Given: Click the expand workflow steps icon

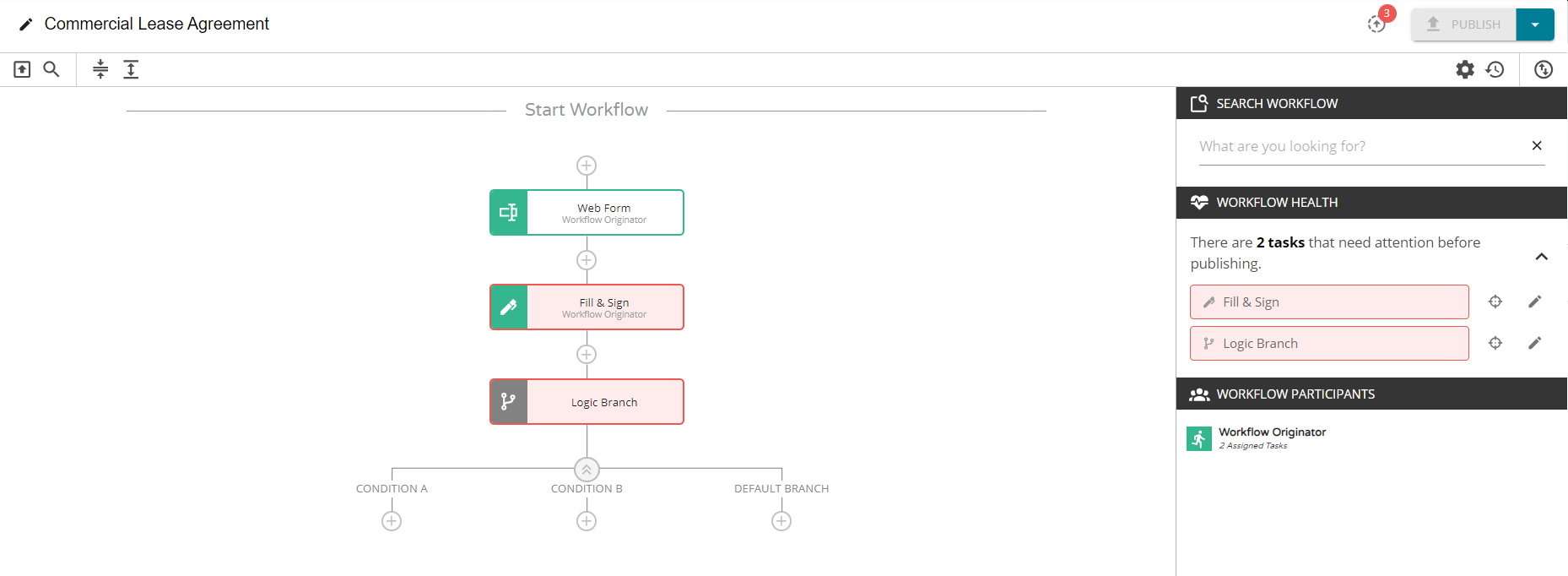Looking at the screenshot, I should pyautogui.click(x=131, y=69).
